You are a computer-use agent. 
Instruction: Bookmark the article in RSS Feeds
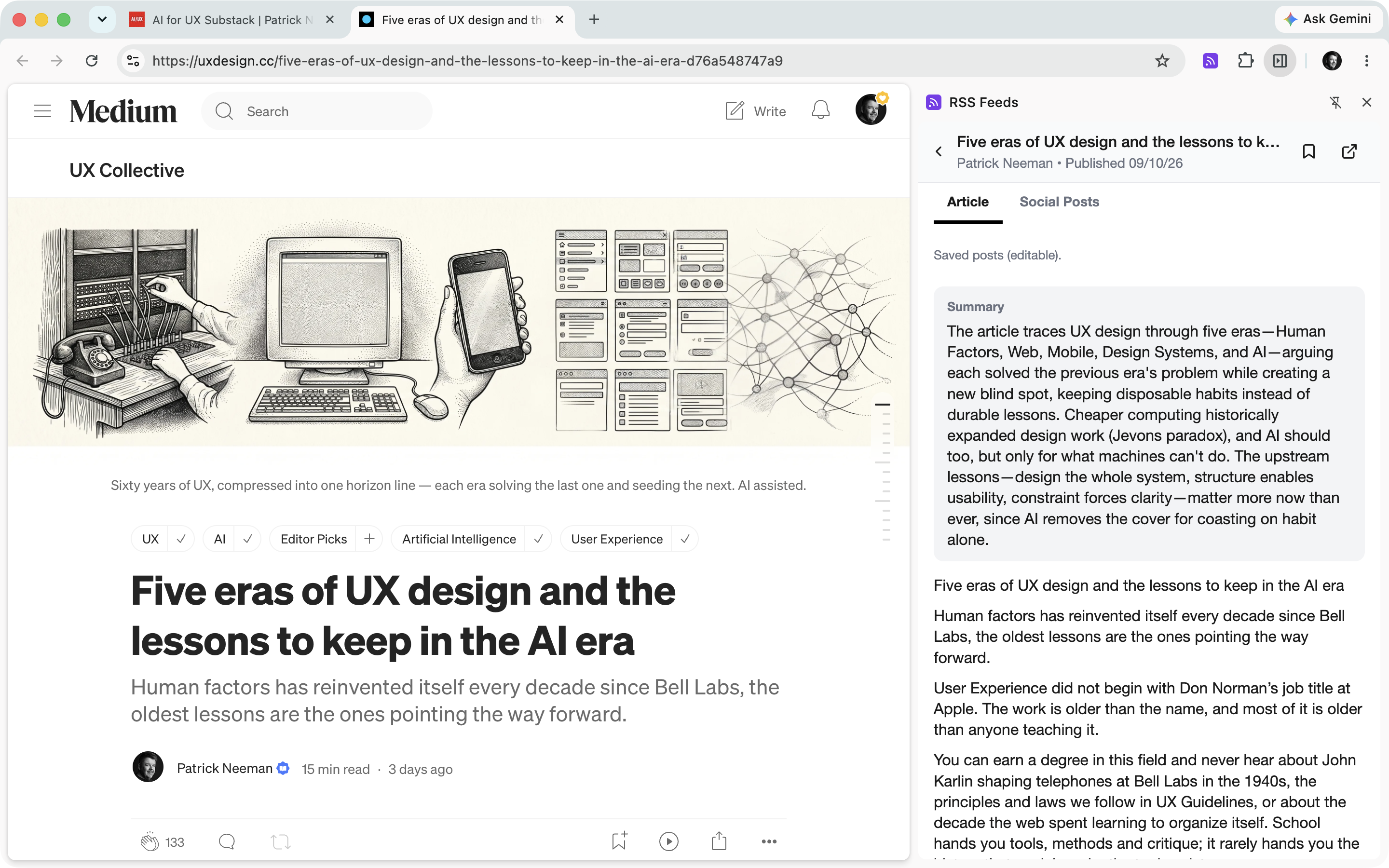click(1308, 151)
